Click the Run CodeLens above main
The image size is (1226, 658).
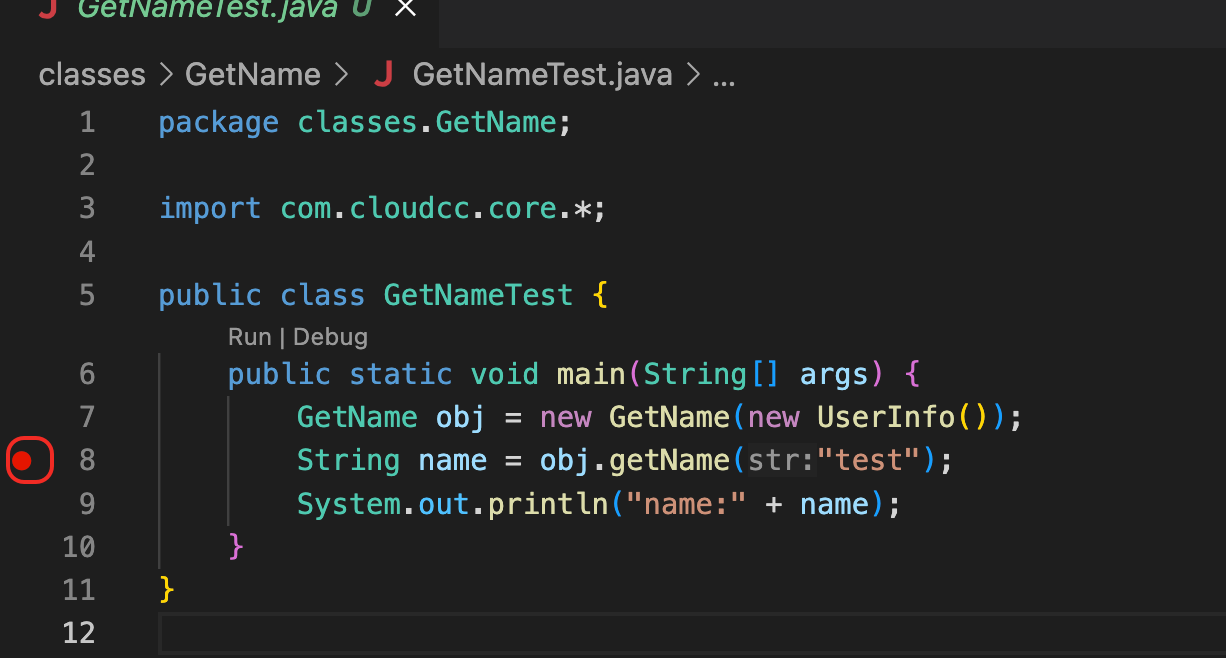(x=249, y=337)
